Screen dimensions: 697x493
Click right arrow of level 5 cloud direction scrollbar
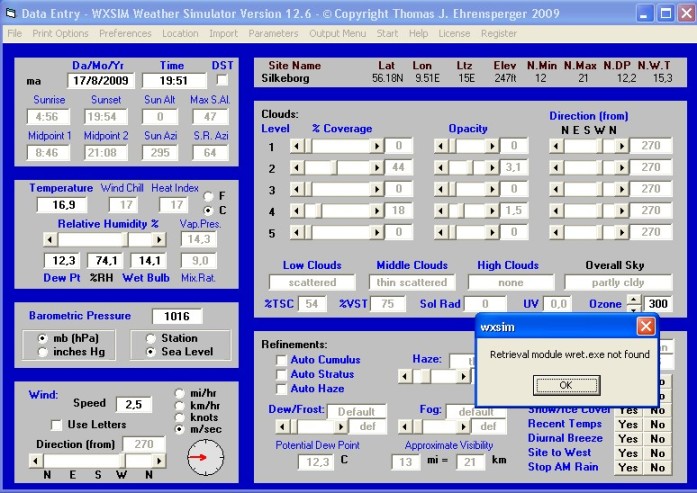click(x=621, y=232)
